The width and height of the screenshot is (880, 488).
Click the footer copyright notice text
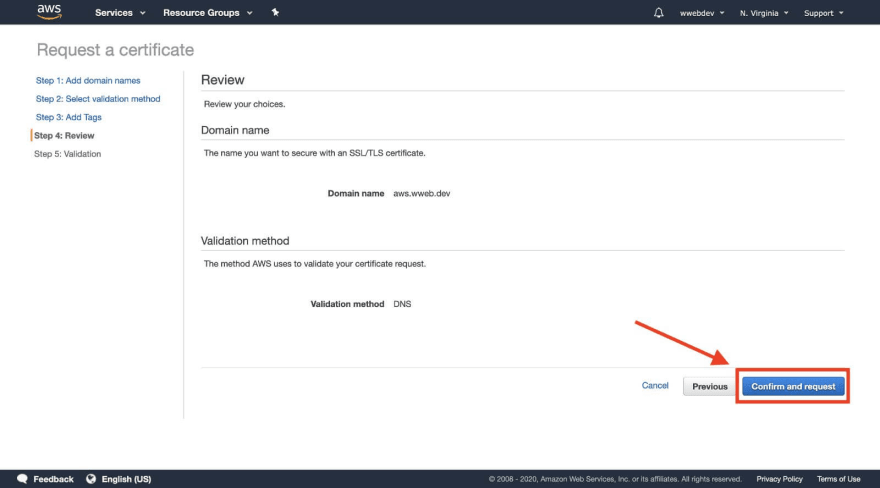tap(615, 479)
